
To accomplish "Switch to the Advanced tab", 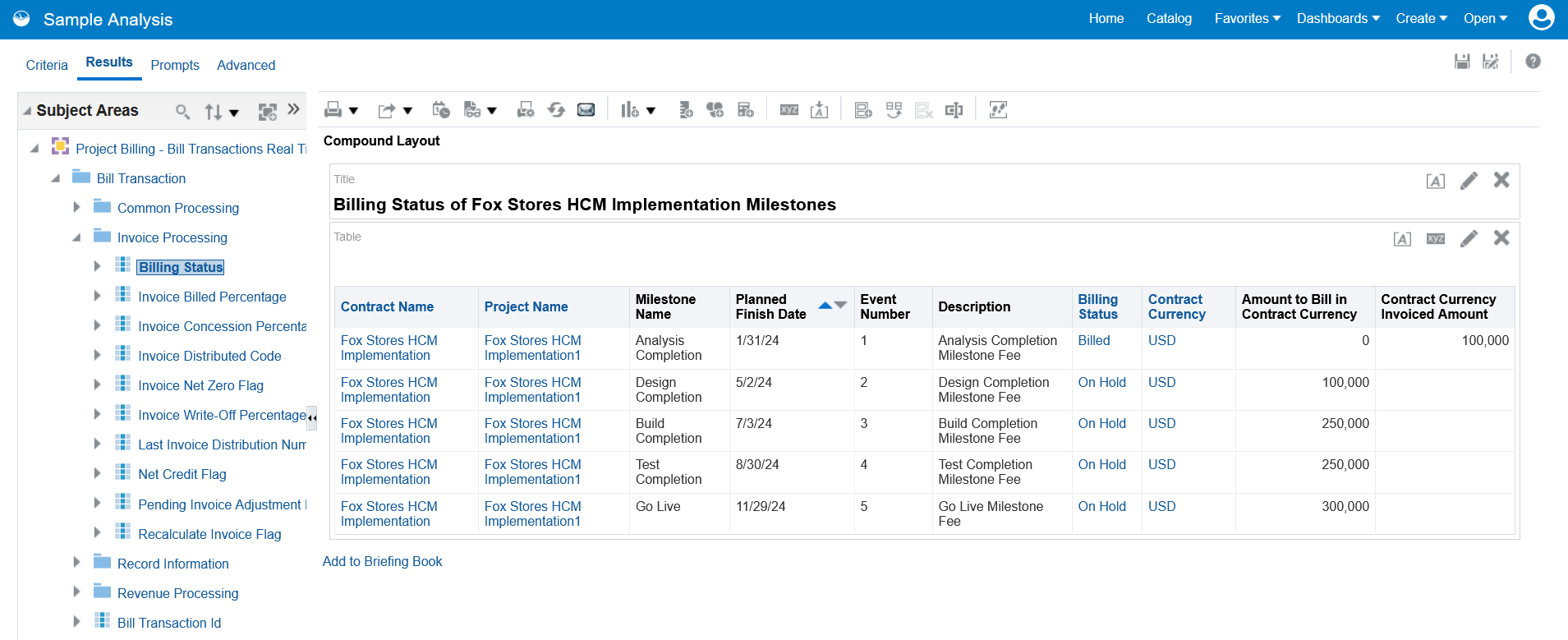I will [246, 65].
